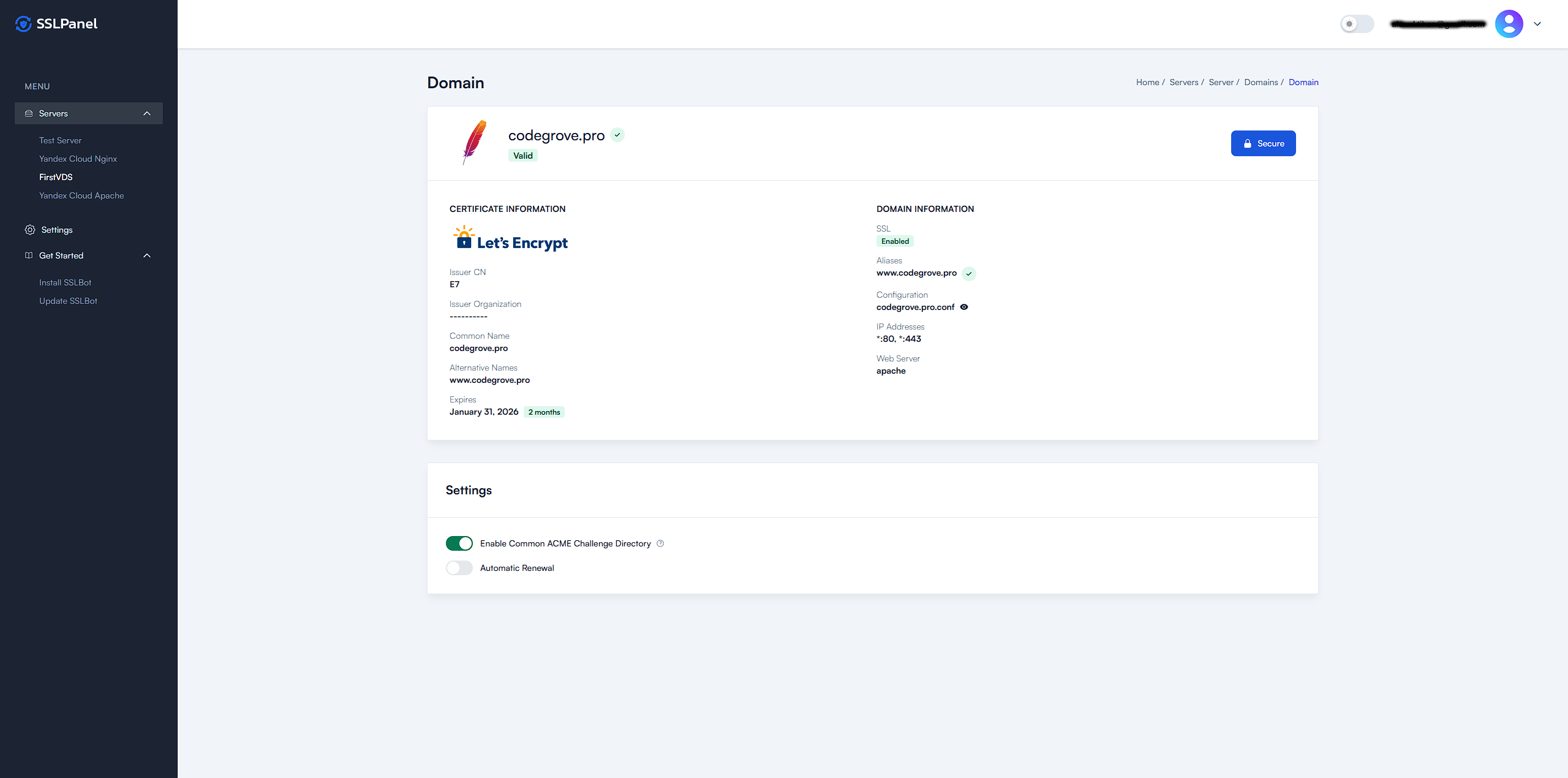Go to Domains in the breadcrumb
Viewport: 1568px width, 778px height.
click(1261, 82)
